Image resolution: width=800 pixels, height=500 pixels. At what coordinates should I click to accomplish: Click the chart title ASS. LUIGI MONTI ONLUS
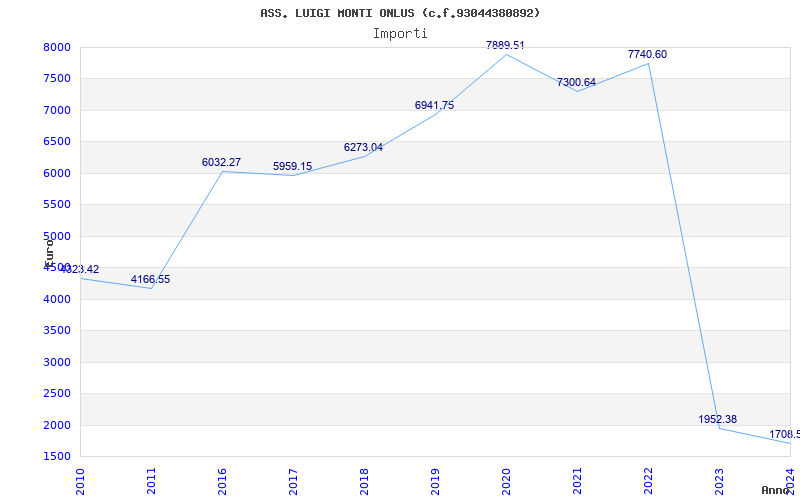400,13
